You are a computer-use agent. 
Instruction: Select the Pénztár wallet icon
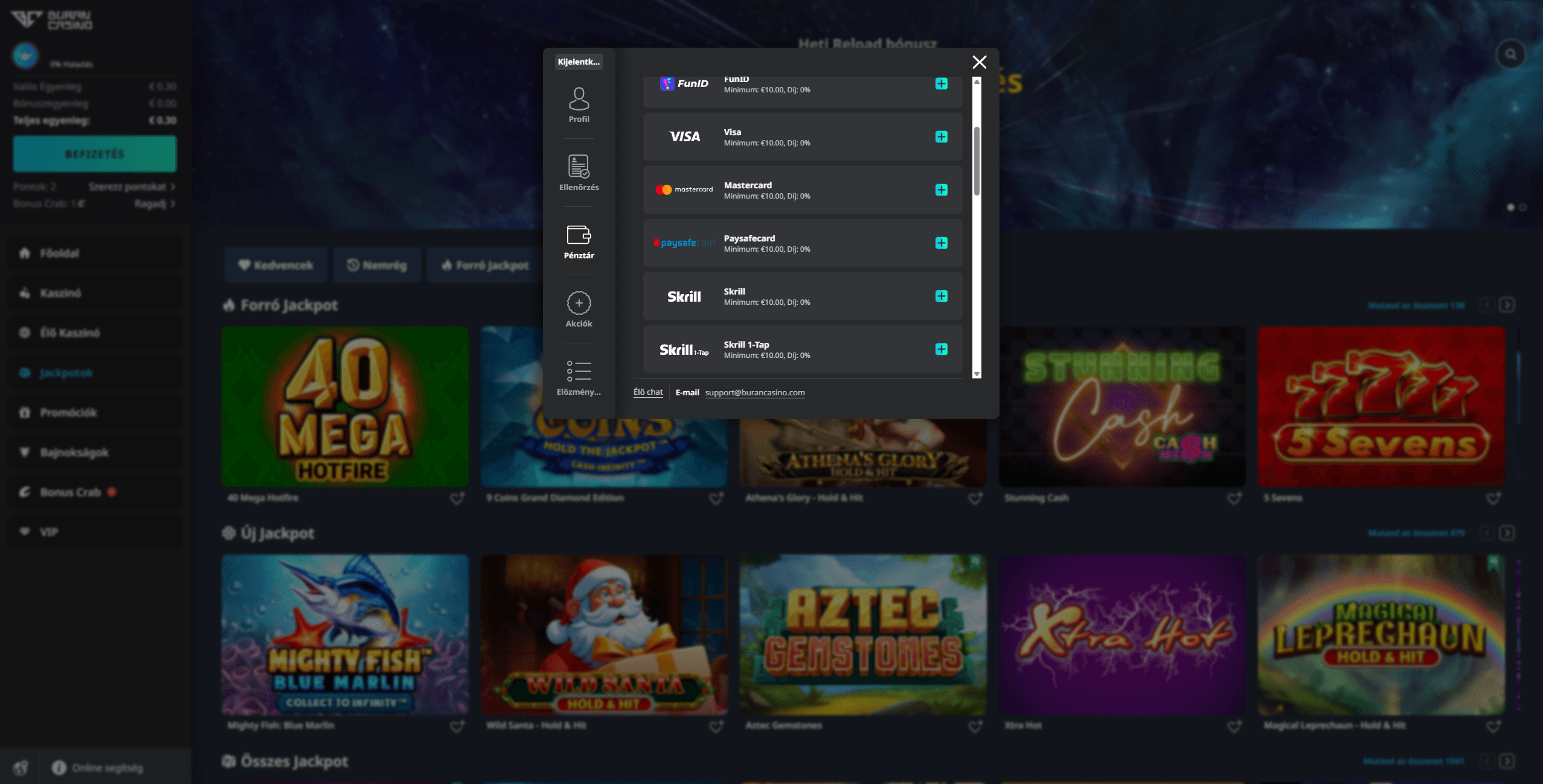tap(579, 235)
